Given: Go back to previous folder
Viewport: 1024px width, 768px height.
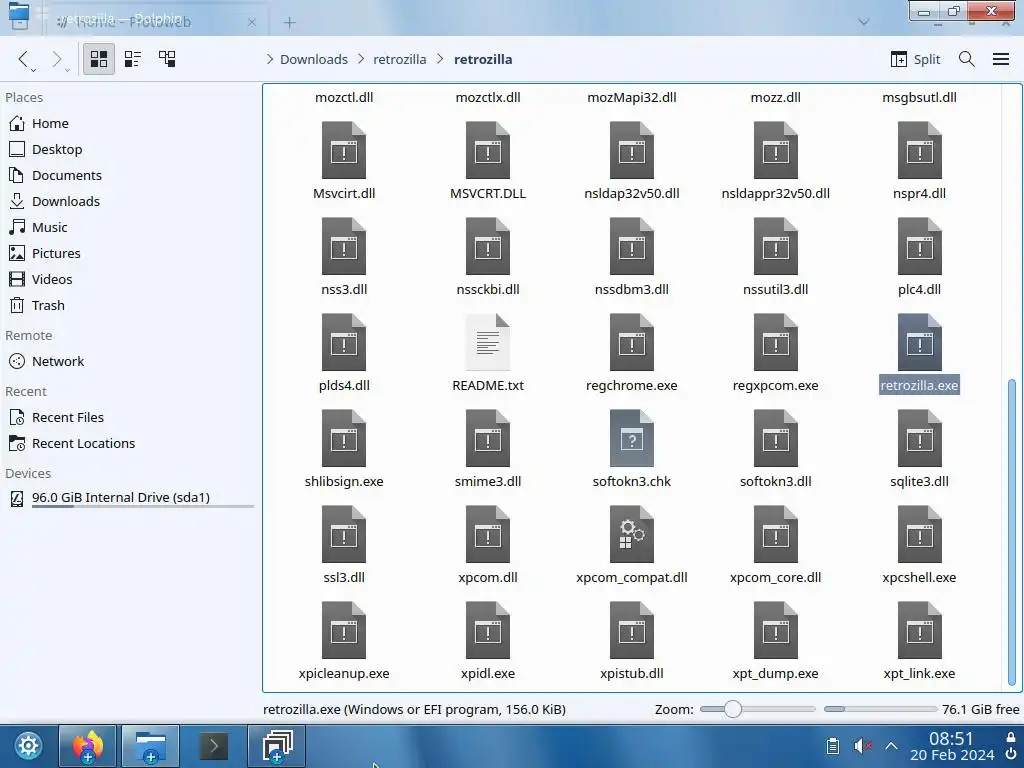Looking at the screenshot, I should [x=24, y=59].
